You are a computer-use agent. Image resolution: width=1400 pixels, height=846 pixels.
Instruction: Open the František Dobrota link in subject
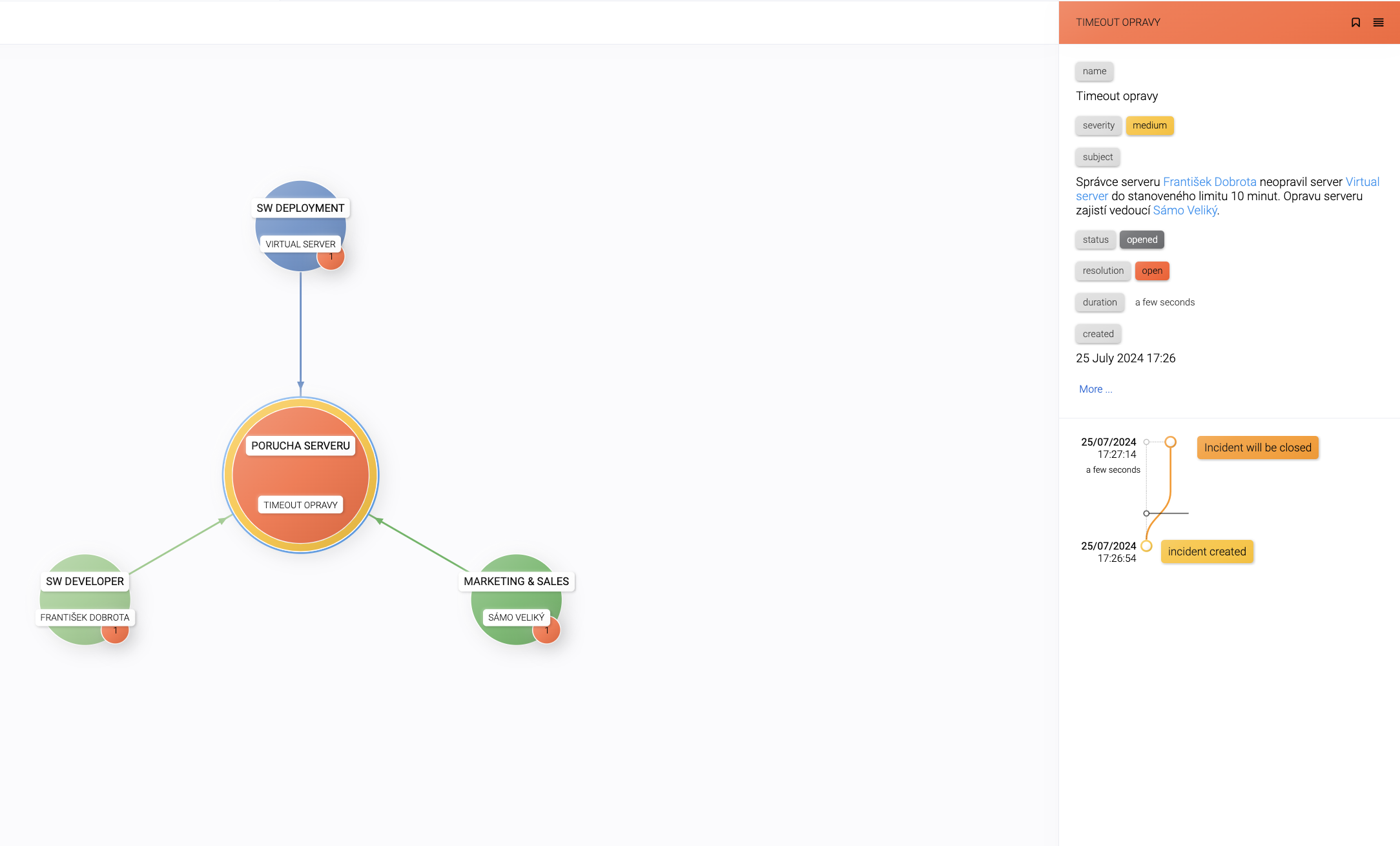[1210, 182]
